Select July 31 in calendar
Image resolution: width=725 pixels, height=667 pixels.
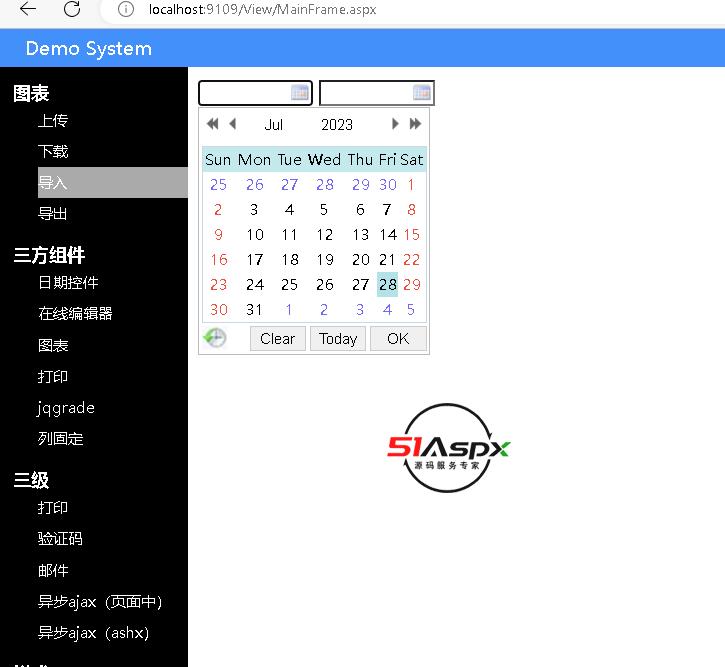click(254, 309)
